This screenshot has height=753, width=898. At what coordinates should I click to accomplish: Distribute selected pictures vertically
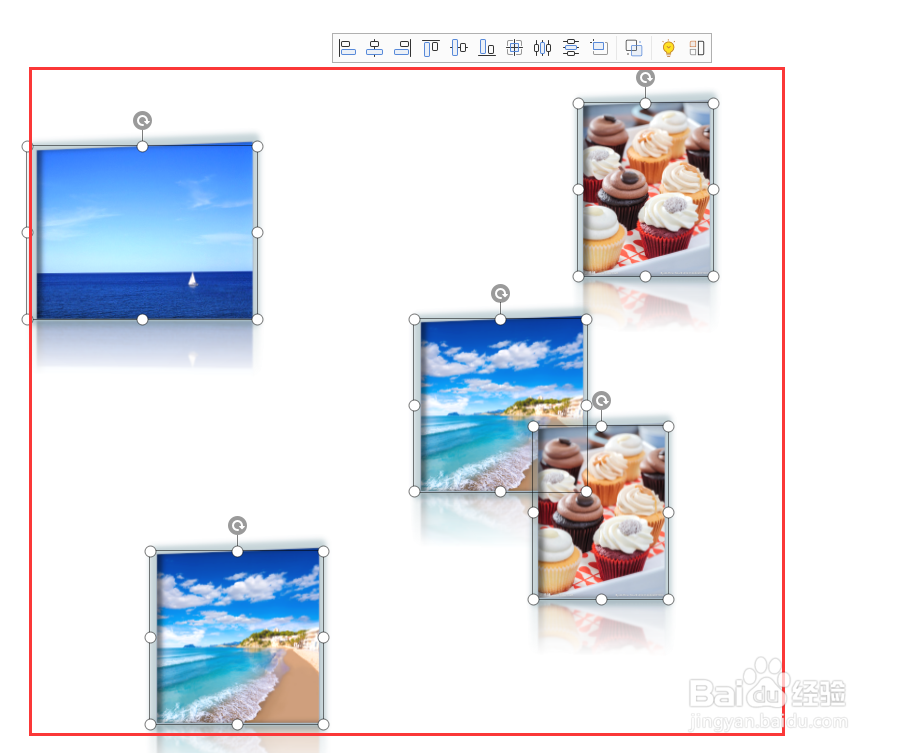coord(570,48)
